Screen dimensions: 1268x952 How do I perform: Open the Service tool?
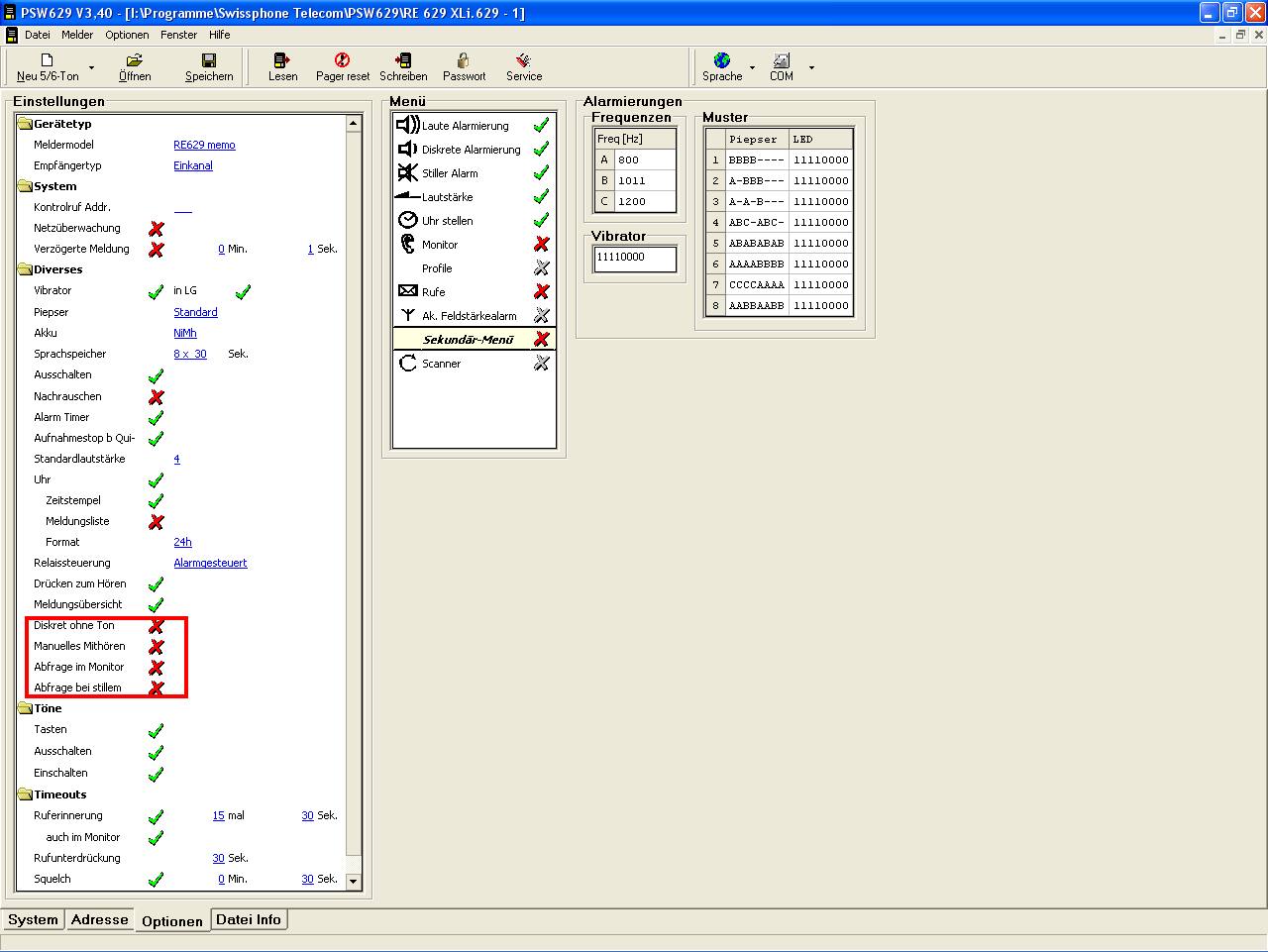pyautogui.click(x=524, y=60)
